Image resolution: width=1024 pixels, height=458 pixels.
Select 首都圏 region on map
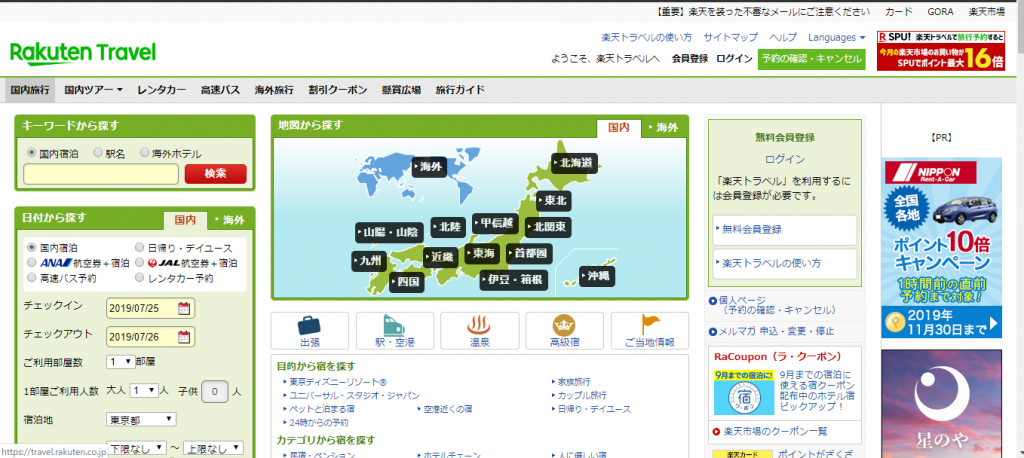pyautogui.click(x=529, y=254)
